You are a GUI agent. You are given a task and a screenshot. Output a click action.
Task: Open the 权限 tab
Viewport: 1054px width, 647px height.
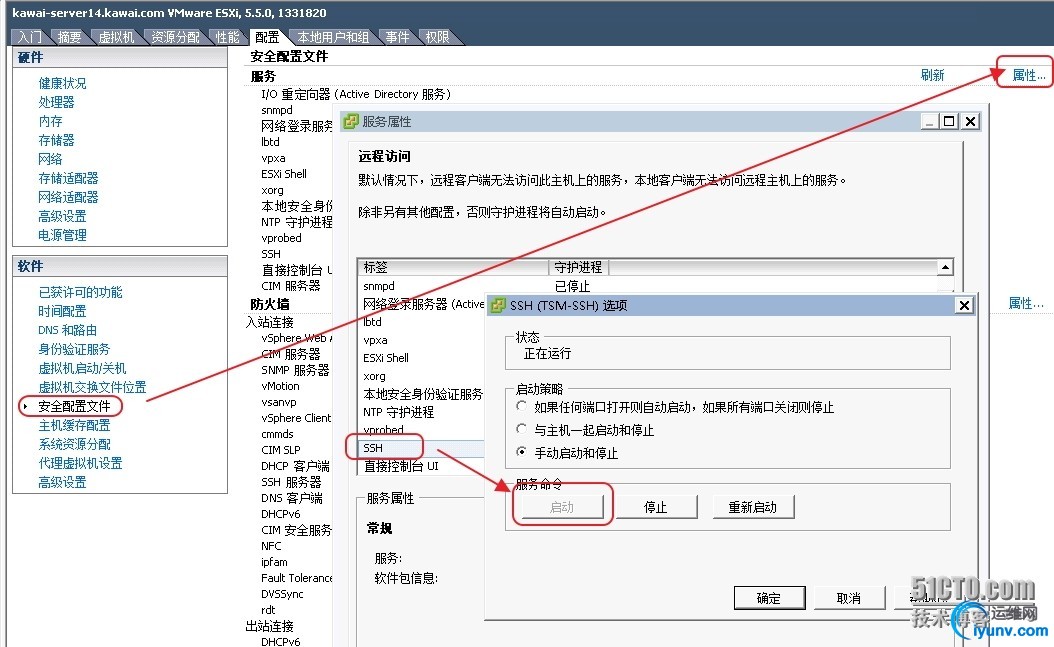[438, 37]
